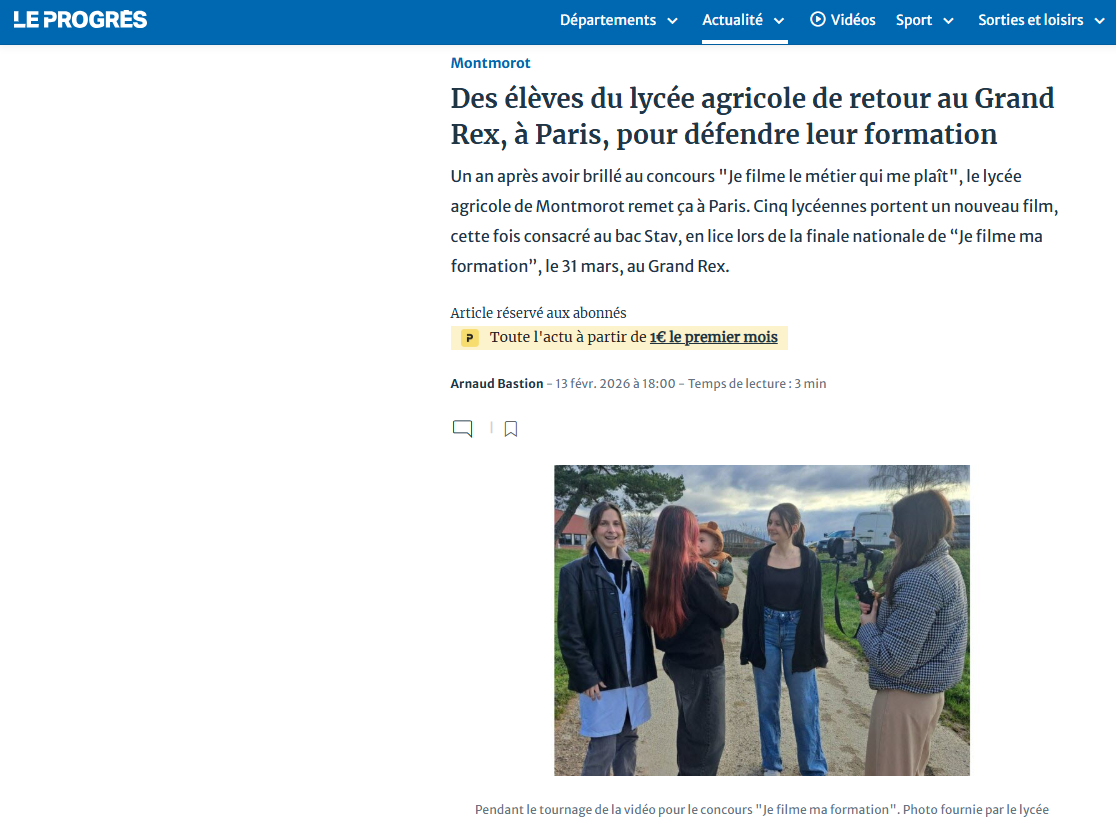Click the '1€ le premier mois' offer link
Viewport: 1116px width, 825px height.
[x=713, y=338]
